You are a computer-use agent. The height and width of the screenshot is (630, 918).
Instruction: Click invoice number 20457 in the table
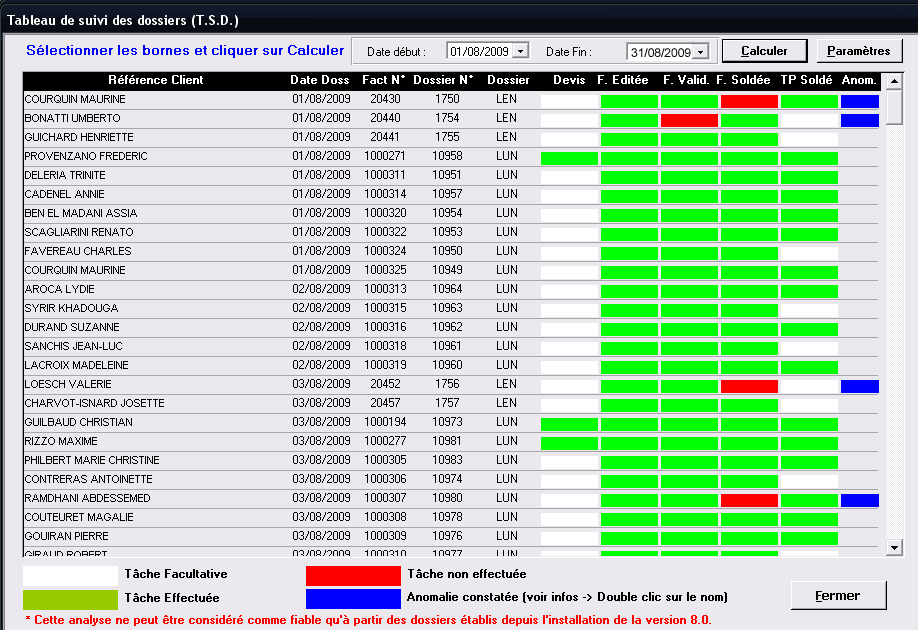(x=385, y=403)
